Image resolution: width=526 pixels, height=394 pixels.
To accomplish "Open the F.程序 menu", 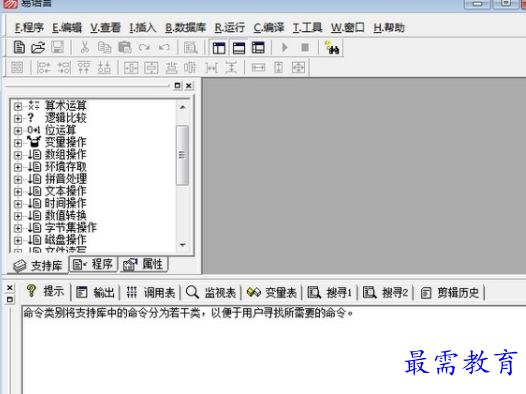I will click(x=29, y=27).
